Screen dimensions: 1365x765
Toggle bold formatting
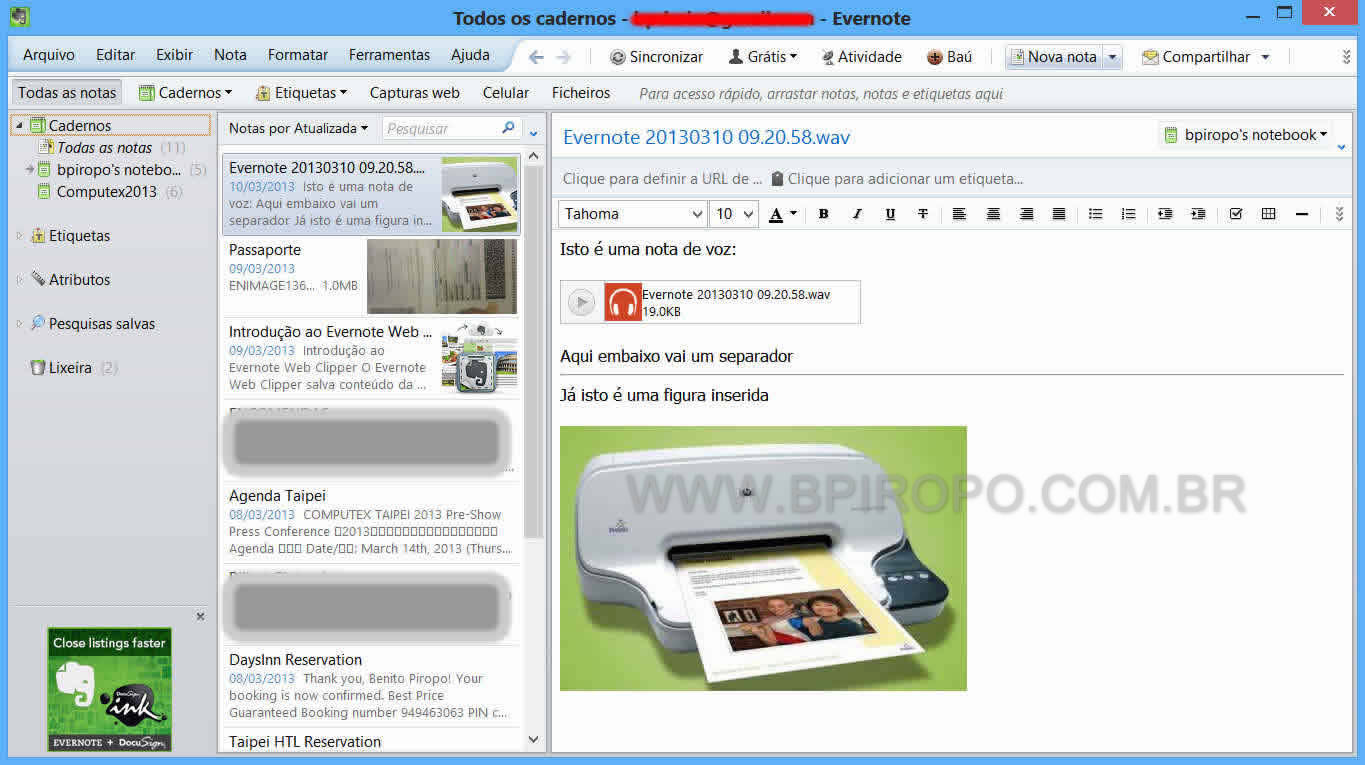[823, 214]
